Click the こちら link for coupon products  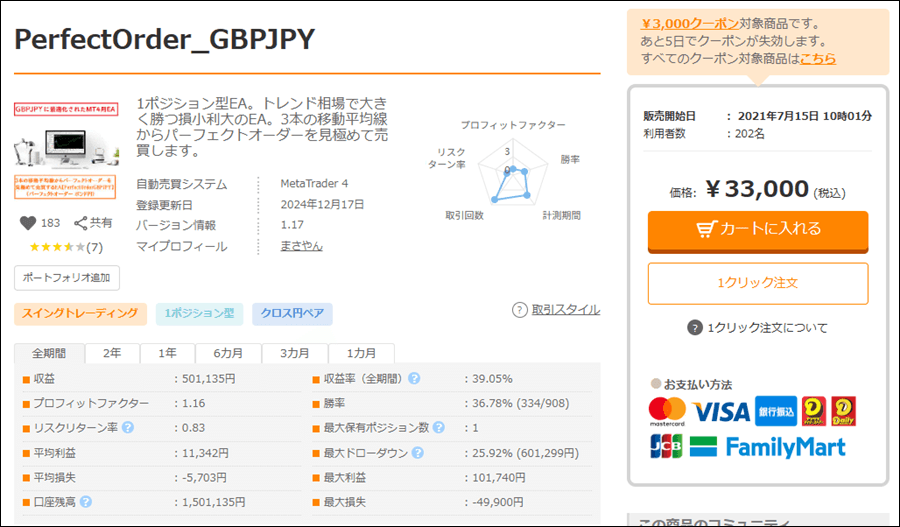coord(818,59)
